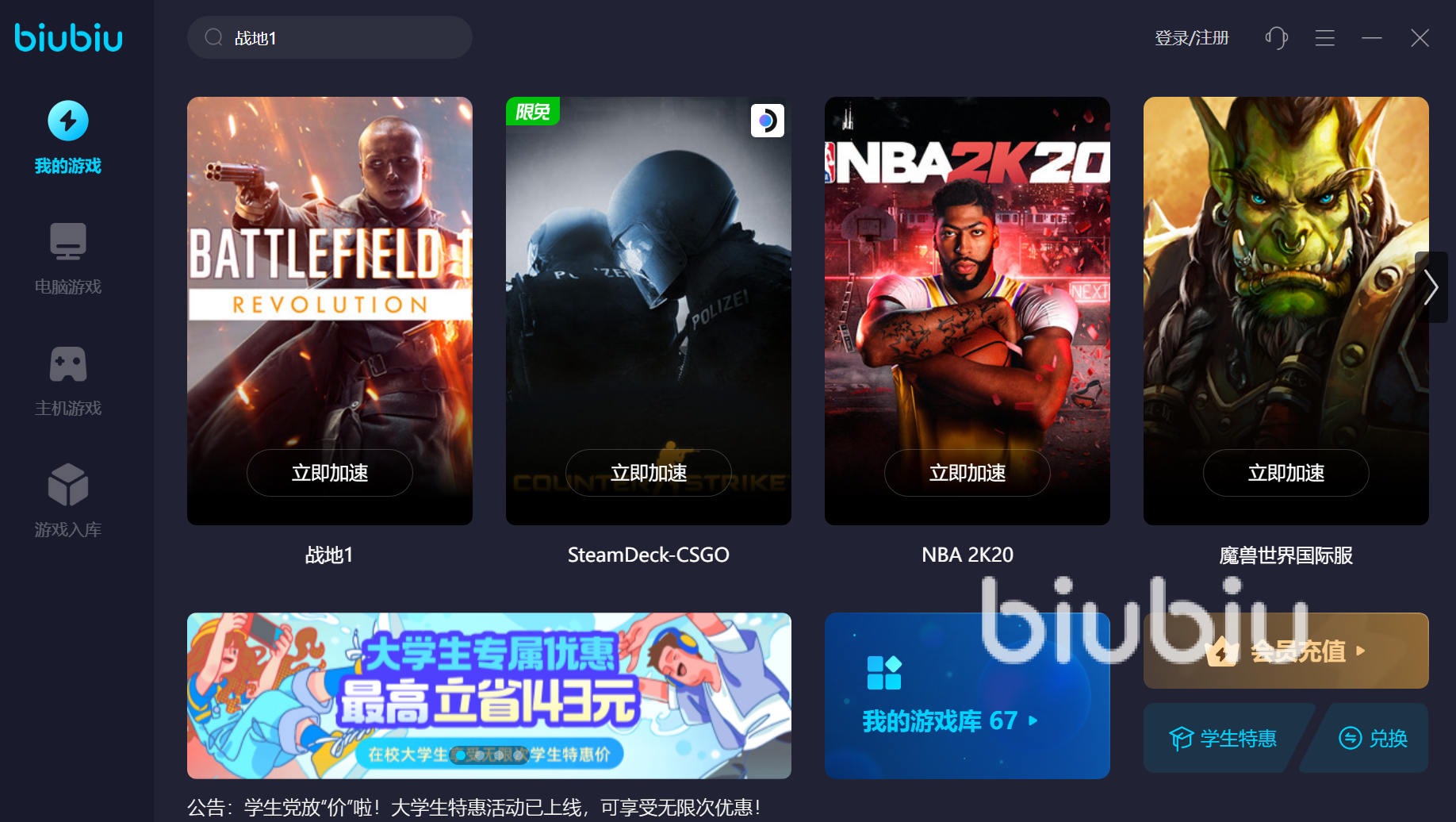This screenshot has height=822, width=1456.
Task: Open my game library grid icon
Action: point(884,673)
